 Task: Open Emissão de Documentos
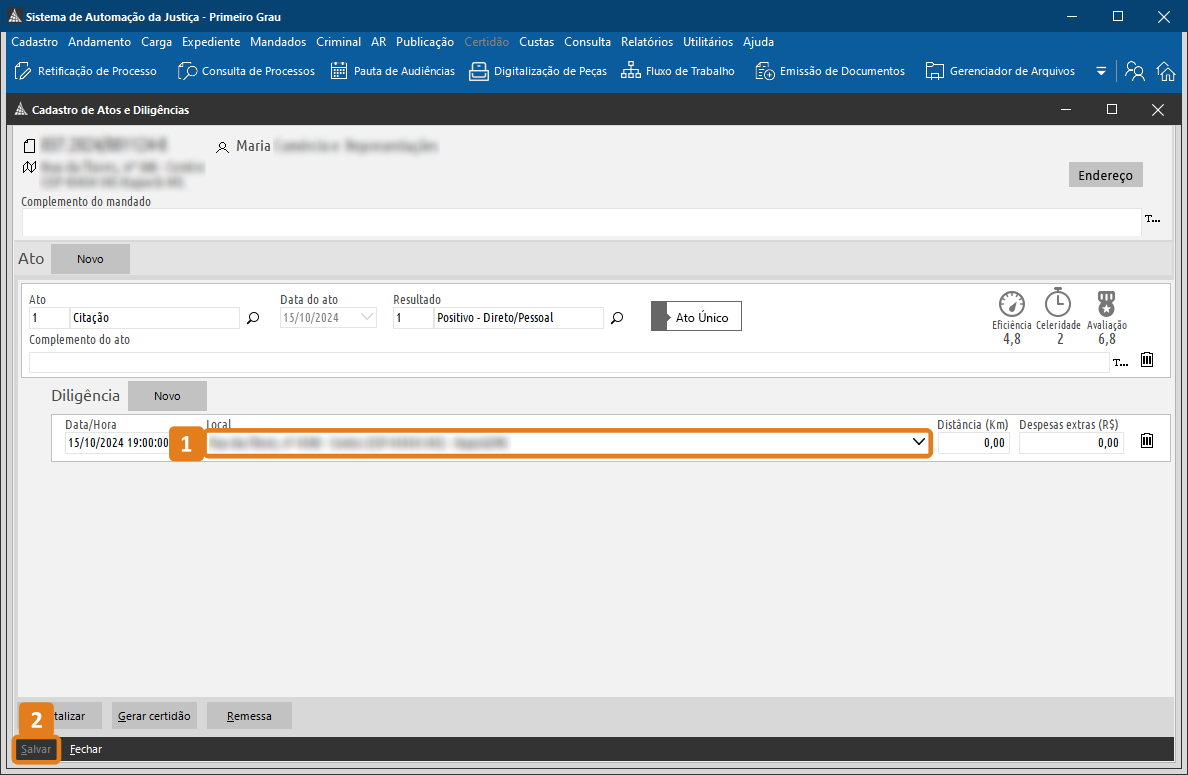pos(830,71)
